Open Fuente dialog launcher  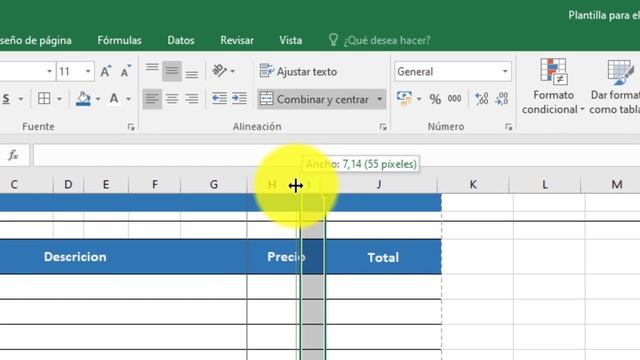tap(131, 127)
